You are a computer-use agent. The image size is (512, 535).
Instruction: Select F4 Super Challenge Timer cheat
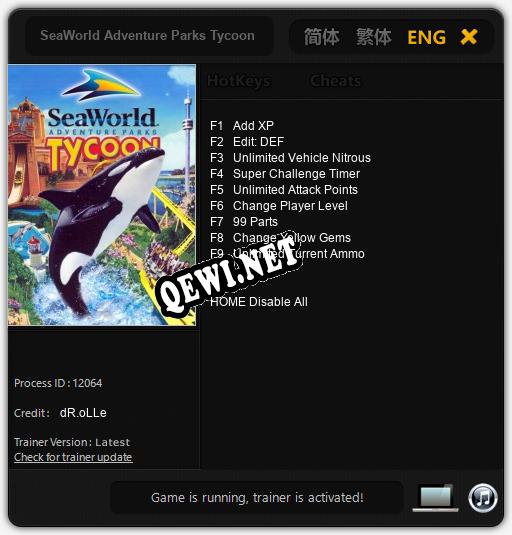pyautogui.click(x=285, y=174)
